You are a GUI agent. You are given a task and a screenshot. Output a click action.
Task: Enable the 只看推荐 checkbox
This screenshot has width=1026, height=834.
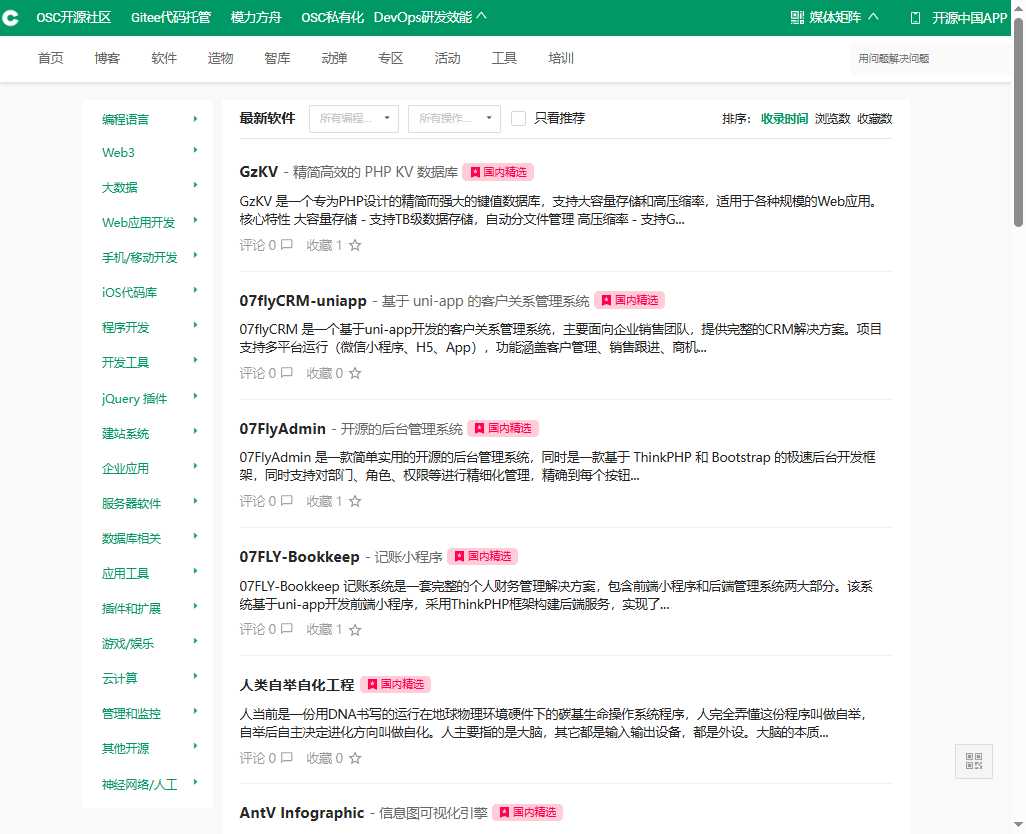[518, 117]
